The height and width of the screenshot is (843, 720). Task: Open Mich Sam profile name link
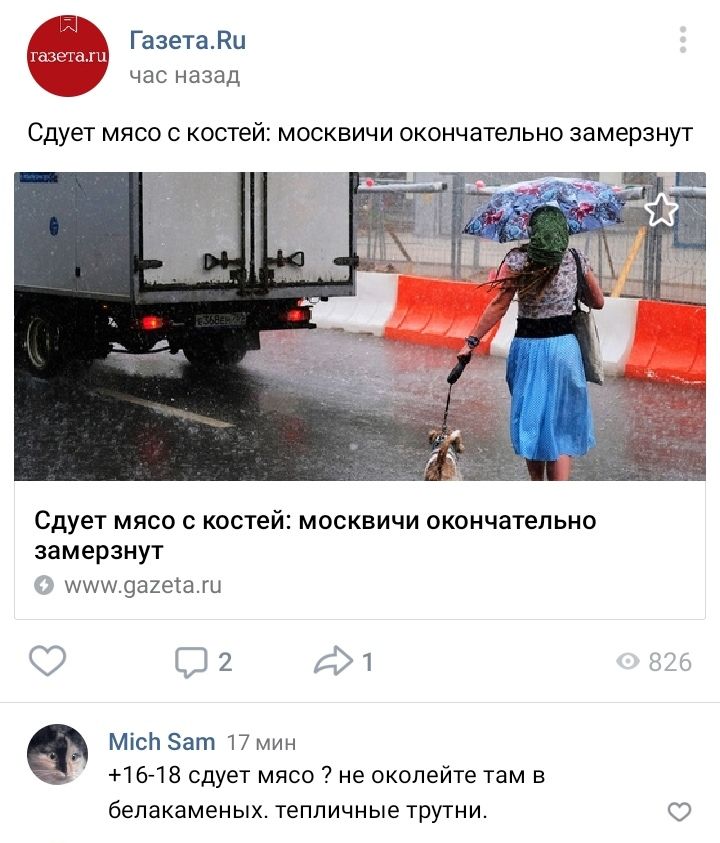pos(162,742)
